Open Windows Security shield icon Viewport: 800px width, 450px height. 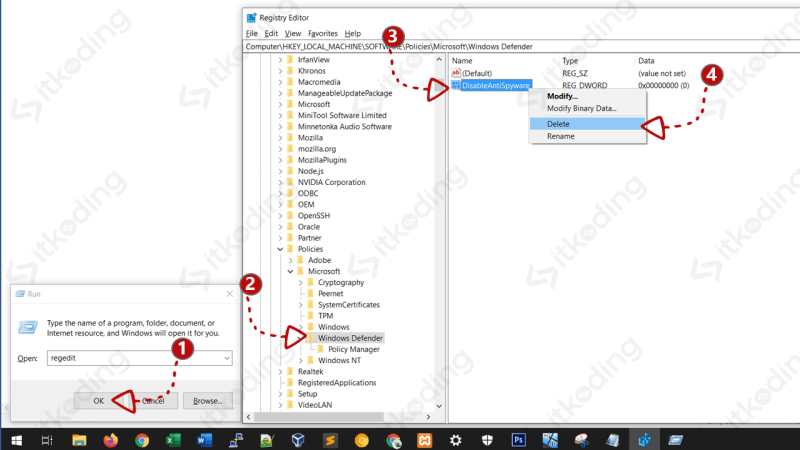click(487, 440)
